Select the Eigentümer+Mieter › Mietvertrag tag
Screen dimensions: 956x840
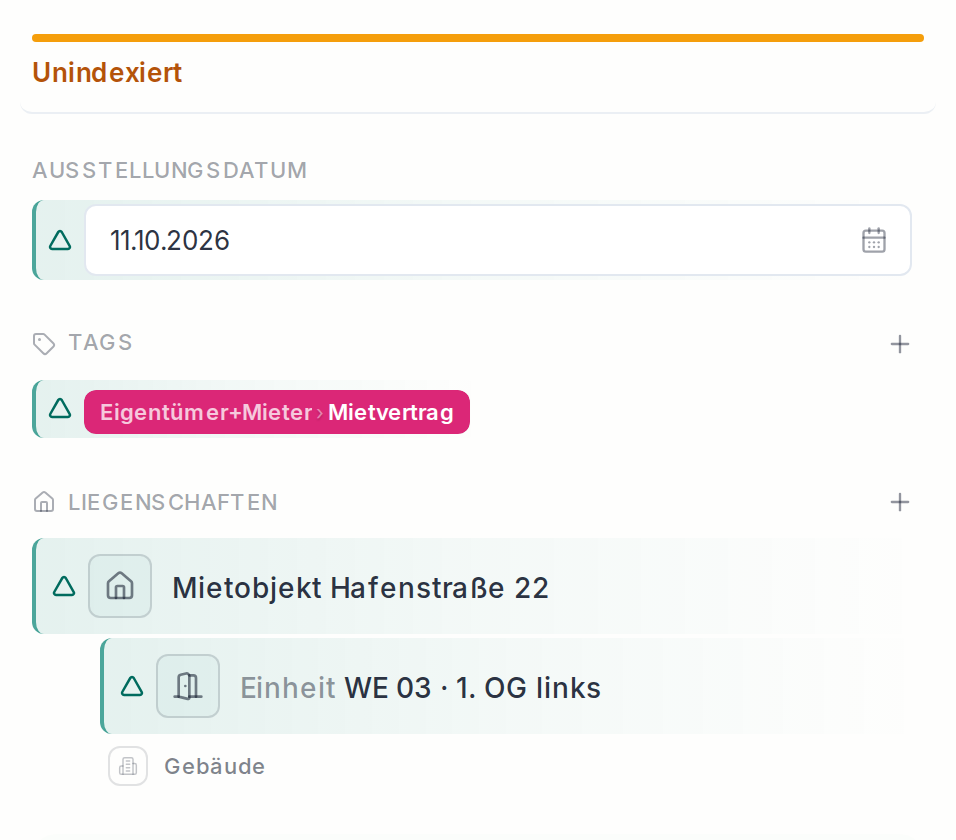point(277,412)
